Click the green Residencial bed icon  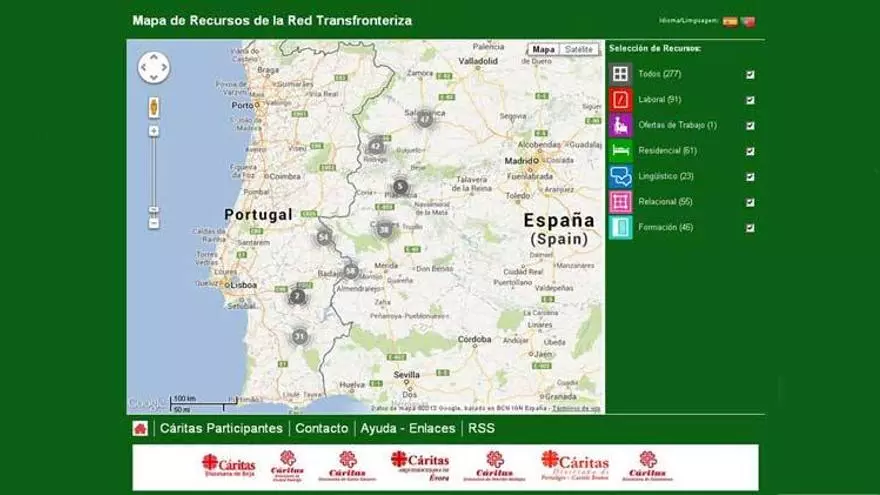(621, 151)
